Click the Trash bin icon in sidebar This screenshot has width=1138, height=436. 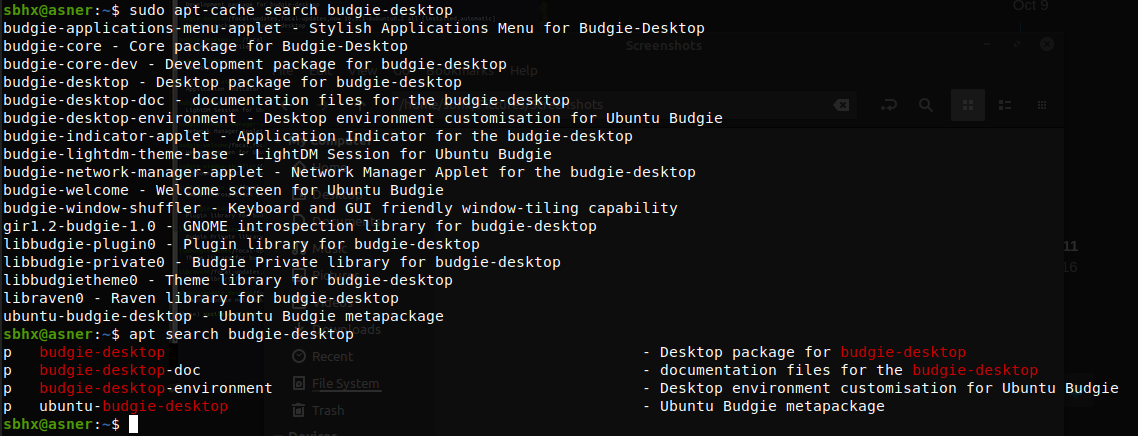point(298,410)
